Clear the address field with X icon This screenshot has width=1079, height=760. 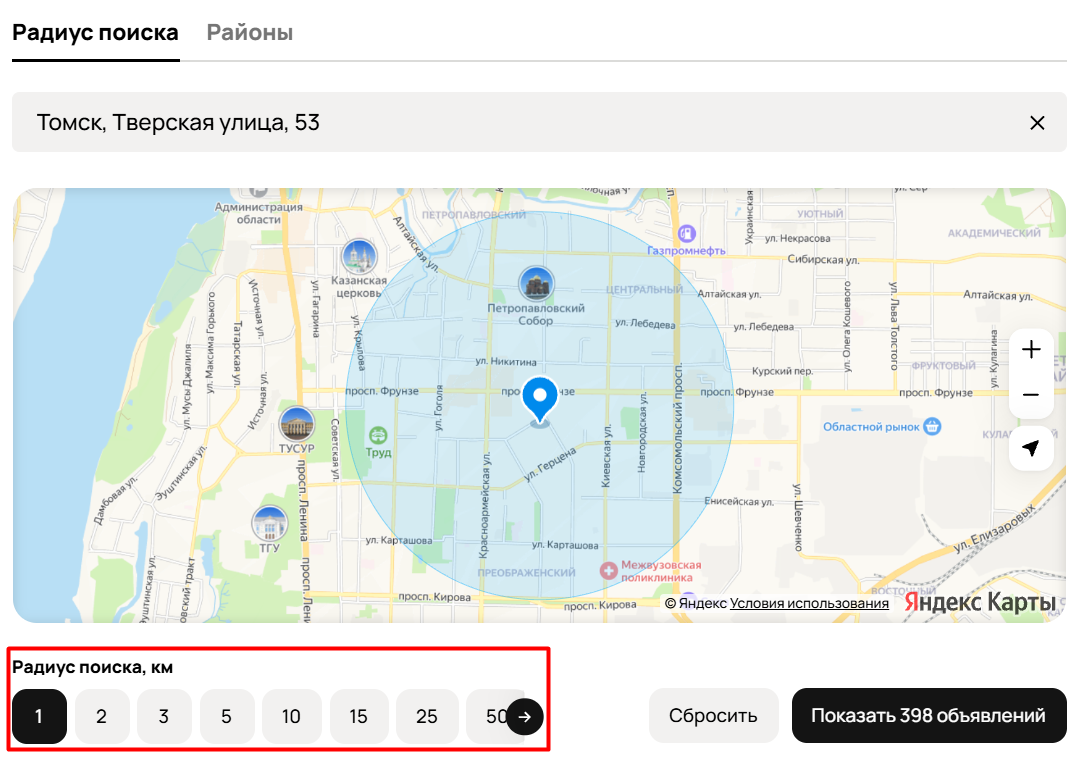click(1037, 123)
